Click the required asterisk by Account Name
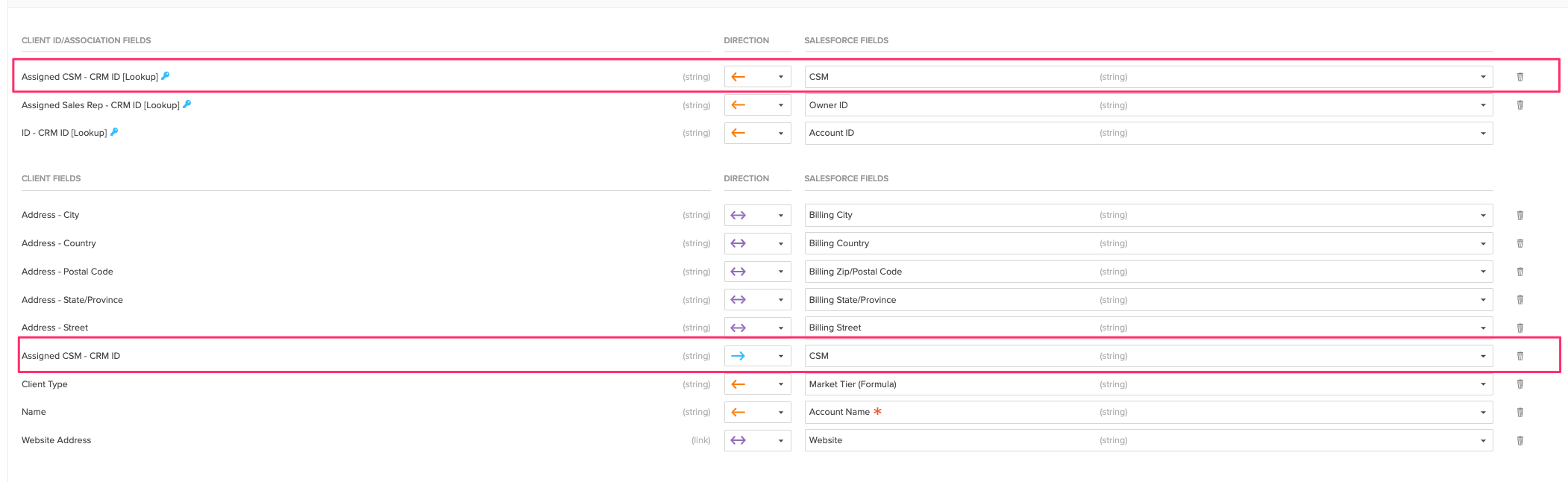Image resolution: width=1568 pixels, height=482 pixels. pyautogui.click(x=878, y=411)
